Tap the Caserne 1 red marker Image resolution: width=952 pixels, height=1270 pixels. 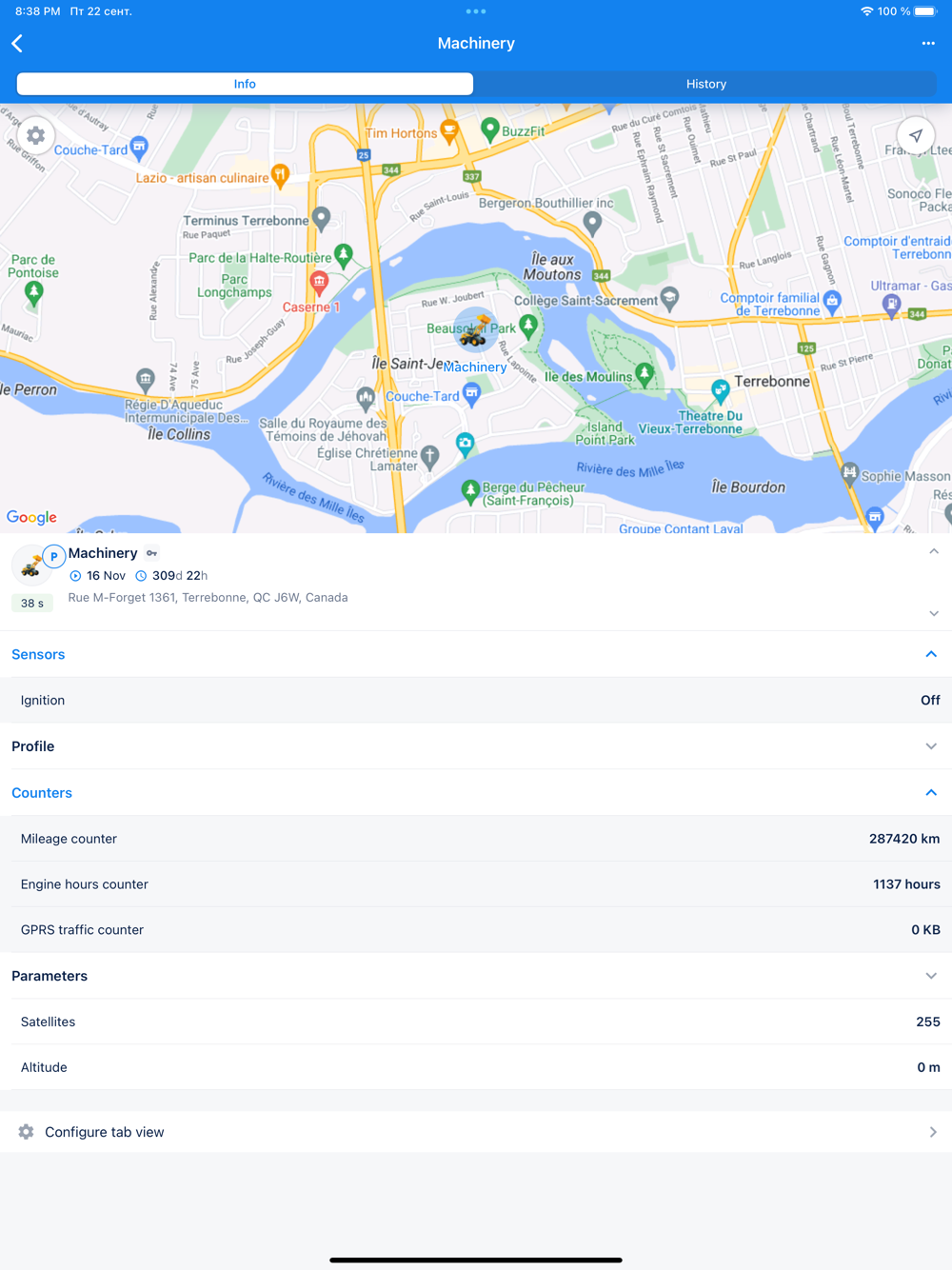(320, 283)
